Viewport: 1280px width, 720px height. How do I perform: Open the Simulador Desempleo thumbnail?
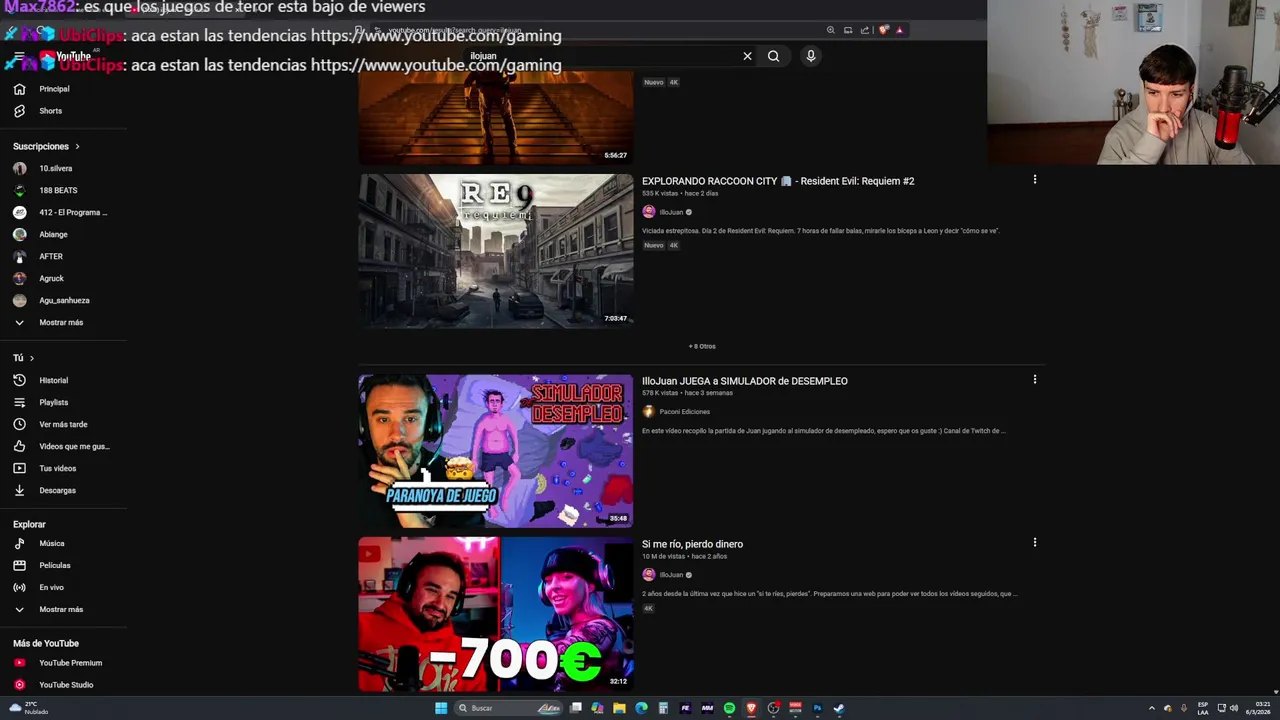(496, 451)
